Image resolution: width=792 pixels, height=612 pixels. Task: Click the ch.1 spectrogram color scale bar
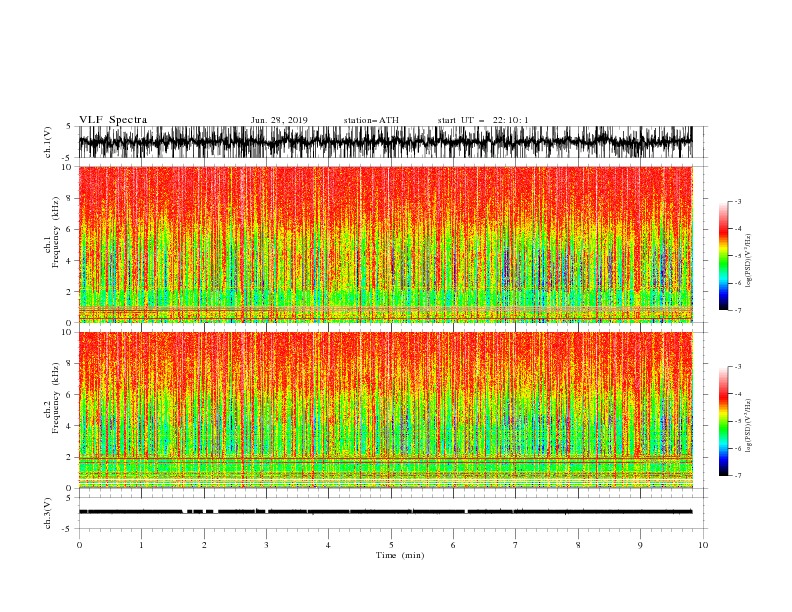coord(723,256)
